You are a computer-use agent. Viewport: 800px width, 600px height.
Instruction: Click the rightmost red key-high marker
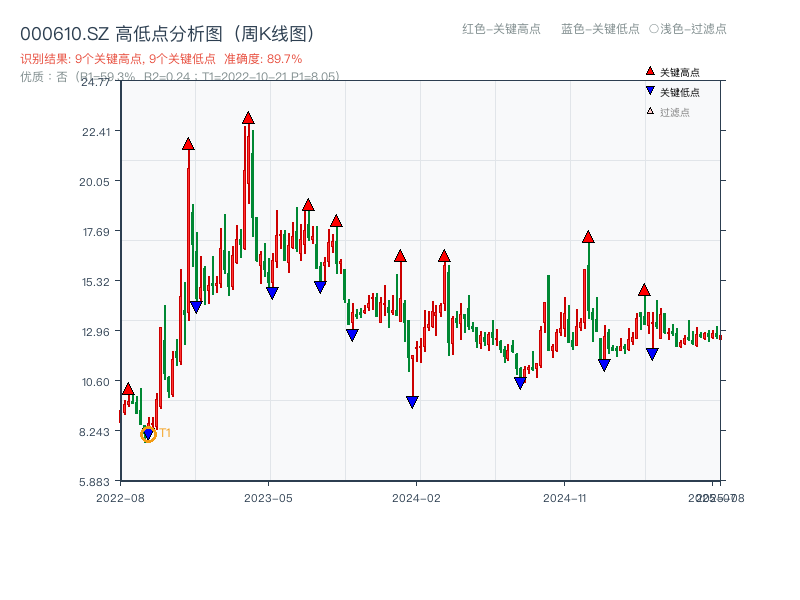pyautogui.click(x=644, y=289)
